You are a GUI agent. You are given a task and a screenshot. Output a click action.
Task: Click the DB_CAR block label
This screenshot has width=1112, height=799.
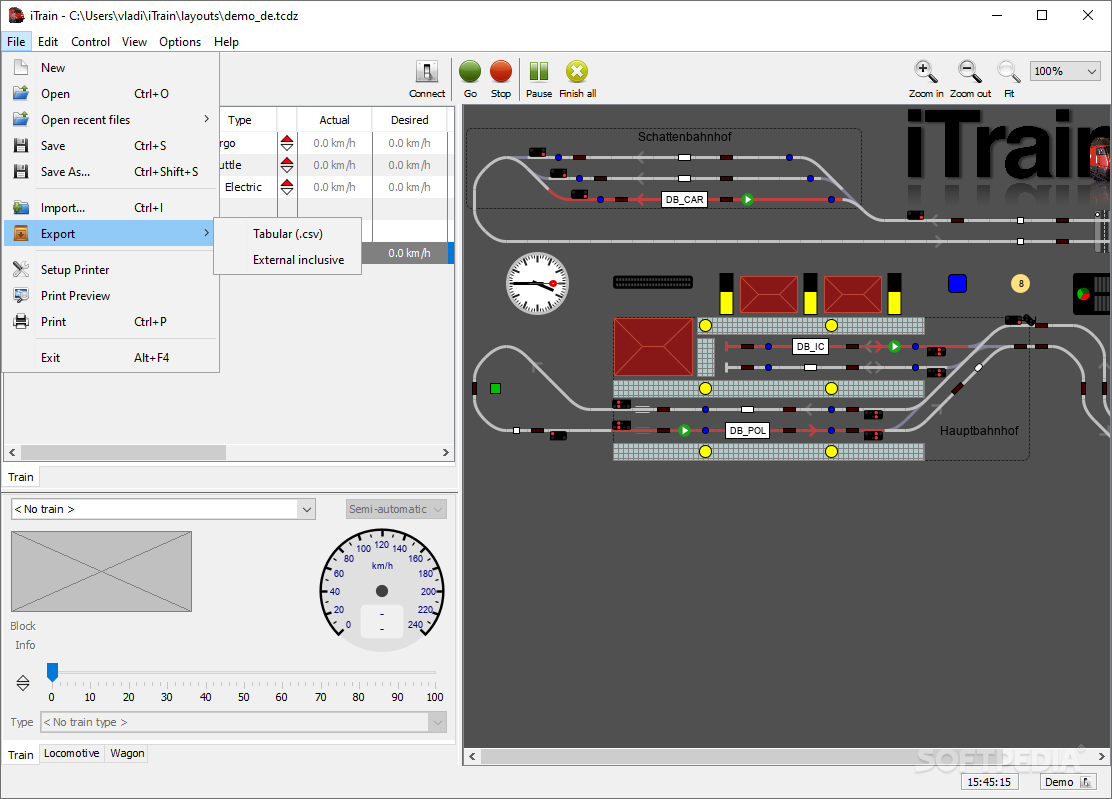[684, 200]
